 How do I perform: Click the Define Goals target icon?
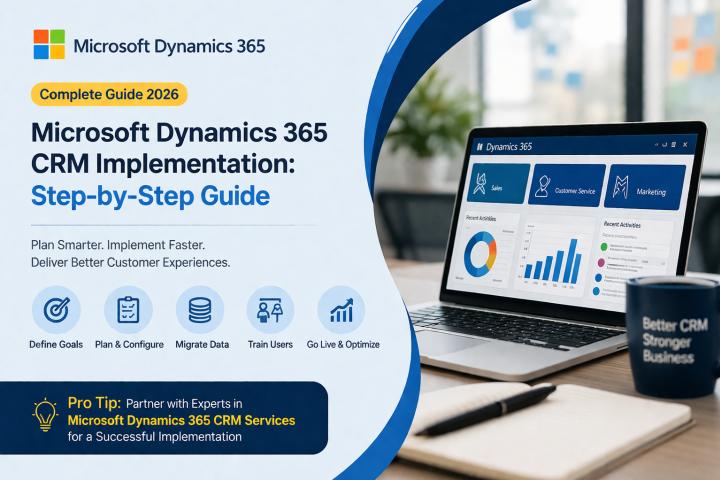[56, 310]
